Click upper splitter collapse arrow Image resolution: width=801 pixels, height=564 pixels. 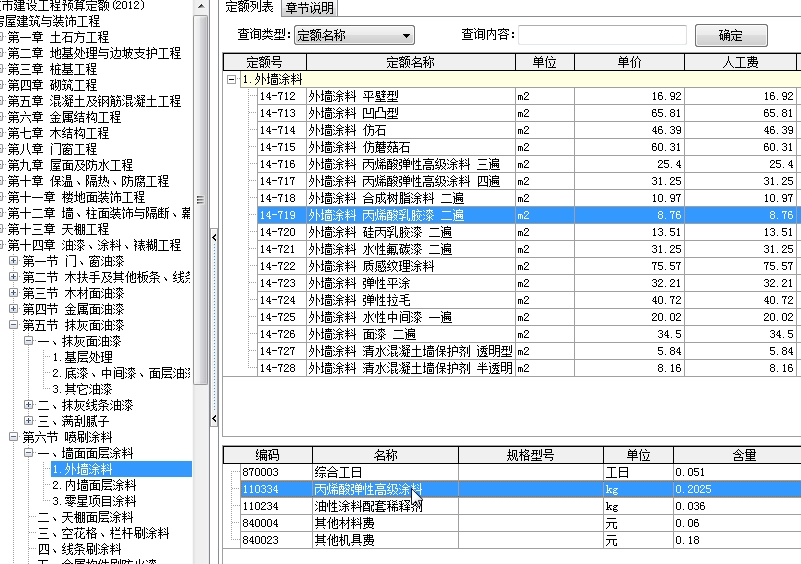[x=214, y=237]
